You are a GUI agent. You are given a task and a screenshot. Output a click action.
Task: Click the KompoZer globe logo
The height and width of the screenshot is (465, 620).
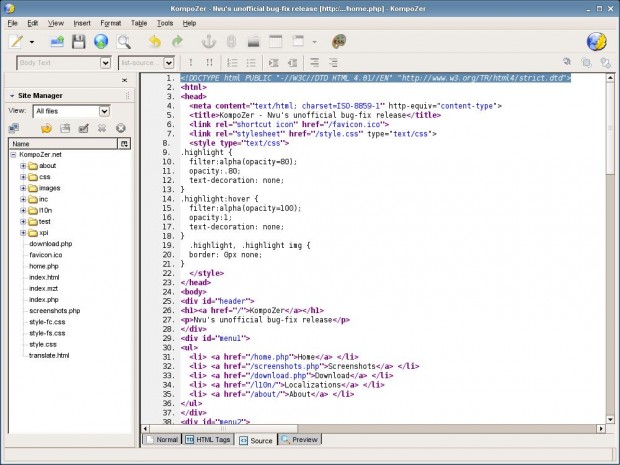click(596, 42)
